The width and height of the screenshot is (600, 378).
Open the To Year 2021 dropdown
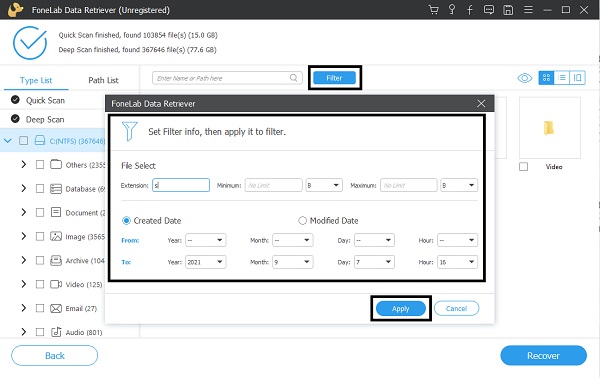(205, 262)
